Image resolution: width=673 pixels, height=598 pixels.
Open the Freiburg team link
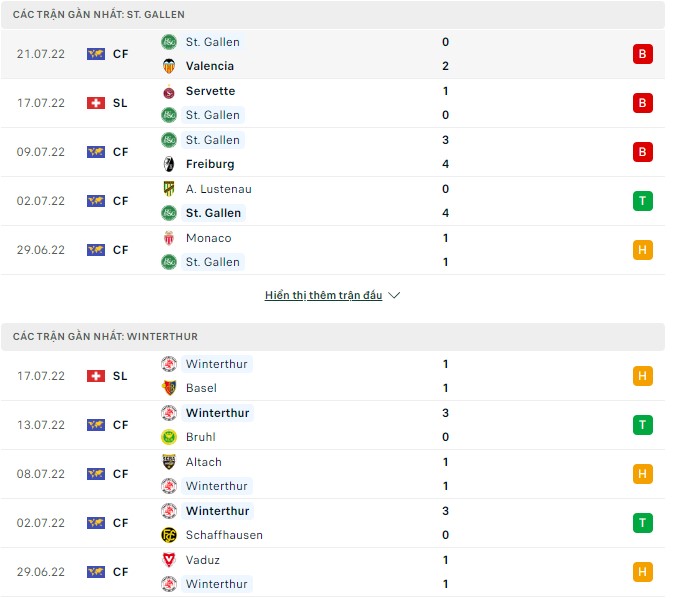click(x=210, y=164)
